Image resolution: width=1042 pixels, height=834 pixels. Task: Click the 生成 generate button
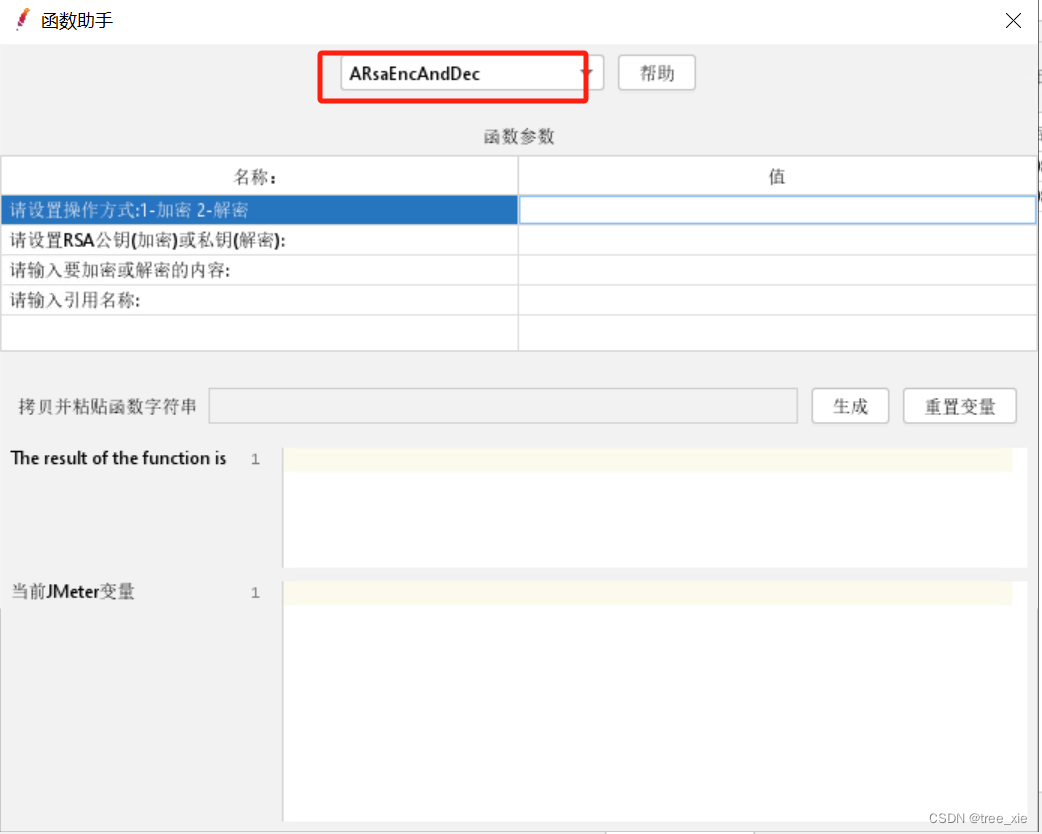[x=850, y=406]
